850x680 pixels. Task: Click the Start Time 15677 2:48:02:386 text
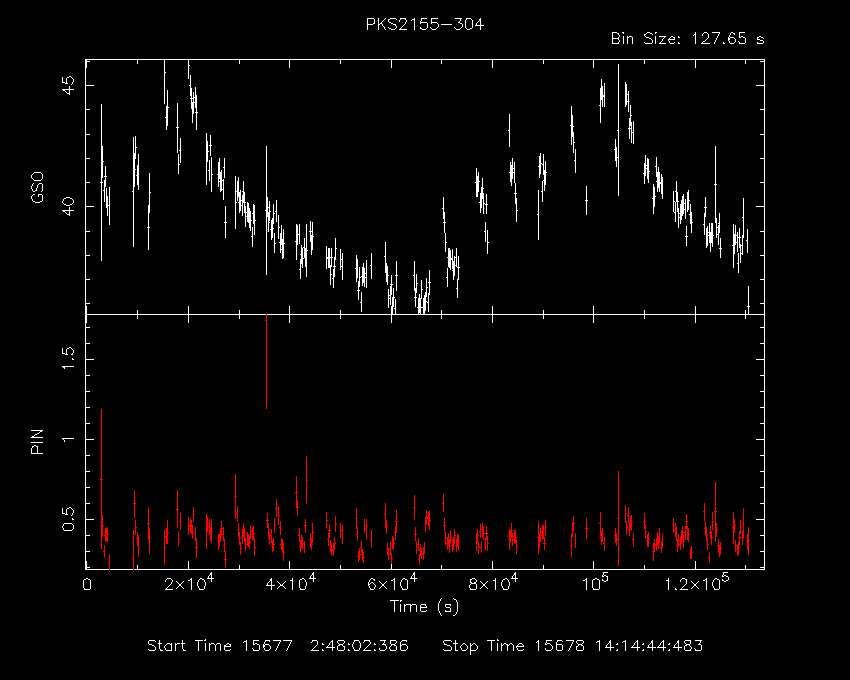pyautogui.click(x=278, y=646)
